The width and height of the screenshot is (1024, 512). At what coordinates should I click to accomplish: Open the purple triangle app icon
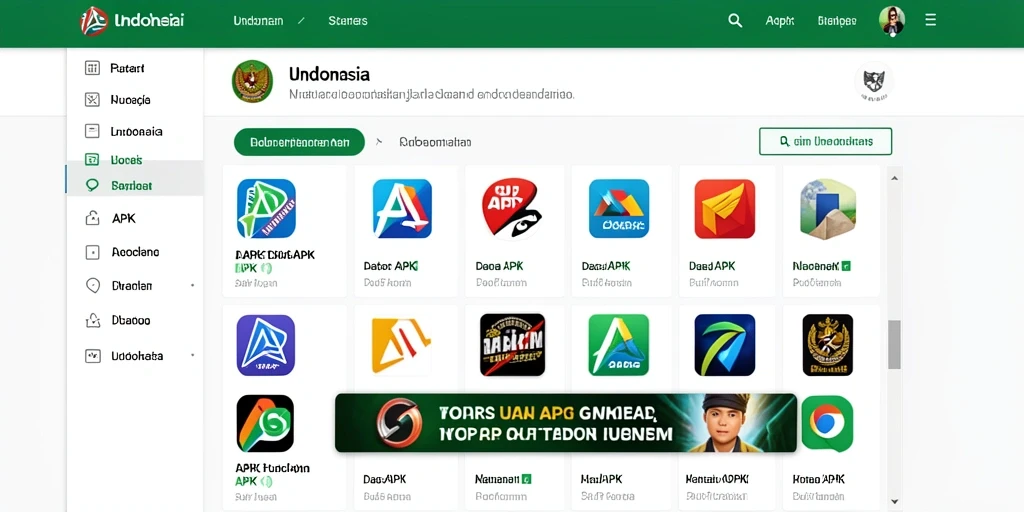point(266,345)
